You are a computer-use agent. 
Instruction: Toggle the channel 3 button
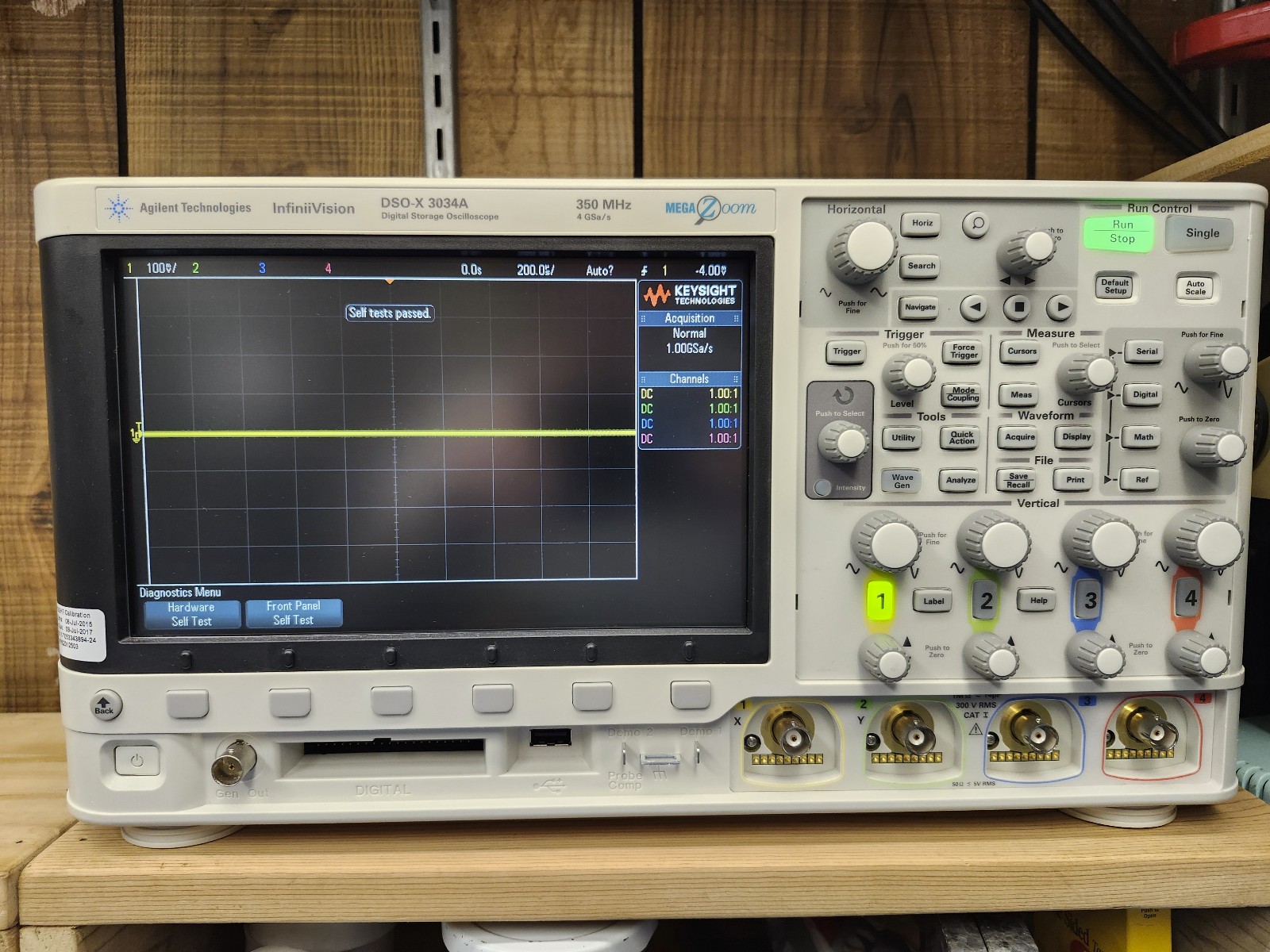point(1090,601)
